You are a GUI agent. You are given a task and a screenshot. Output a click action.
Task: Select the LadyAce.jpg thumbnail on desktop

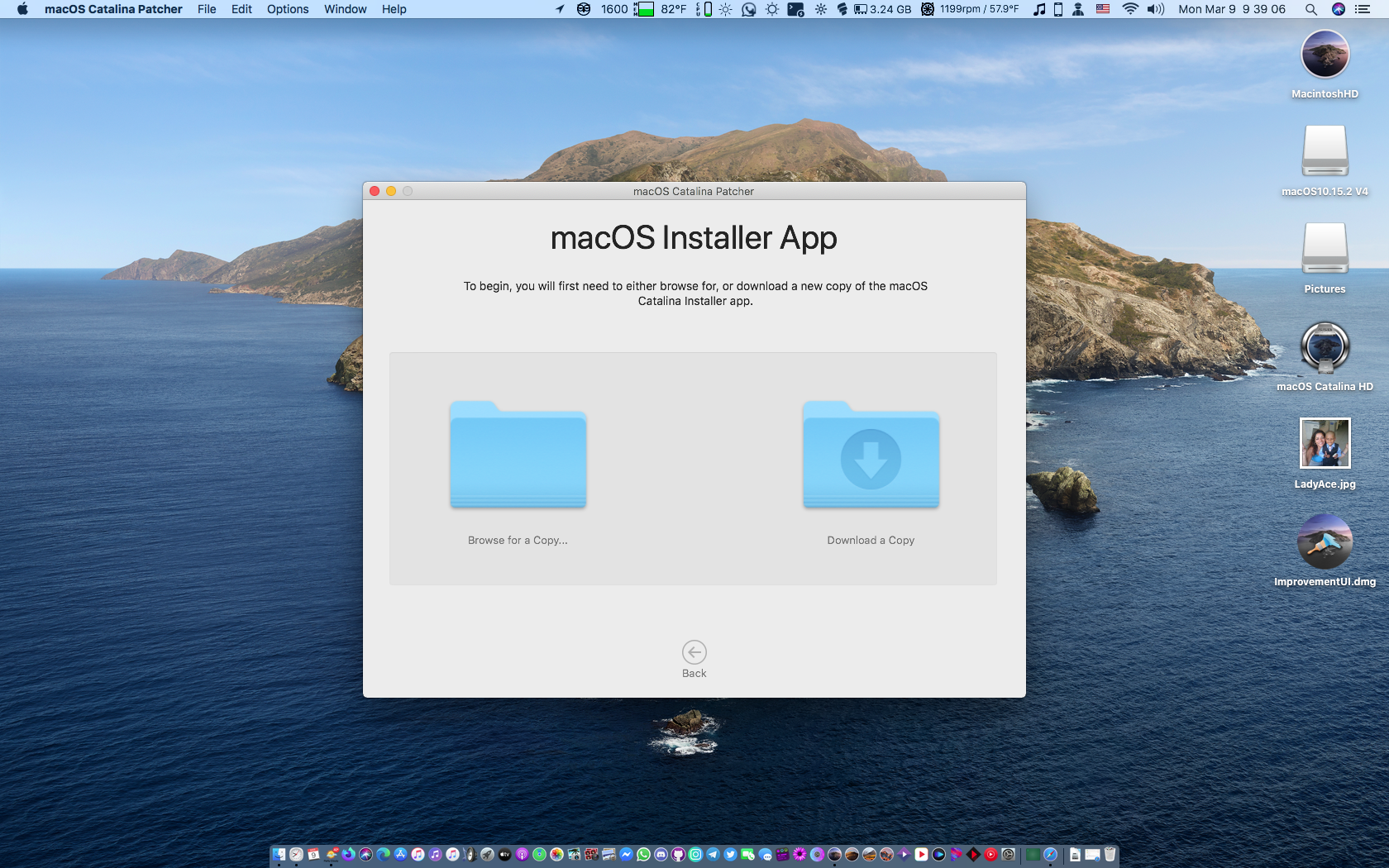(x=1325, y=443)
